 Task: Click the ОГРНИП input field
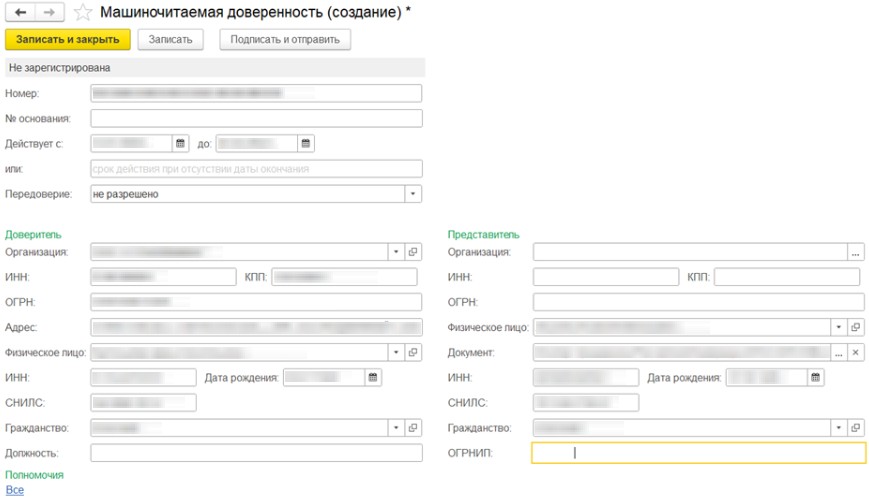699,453
